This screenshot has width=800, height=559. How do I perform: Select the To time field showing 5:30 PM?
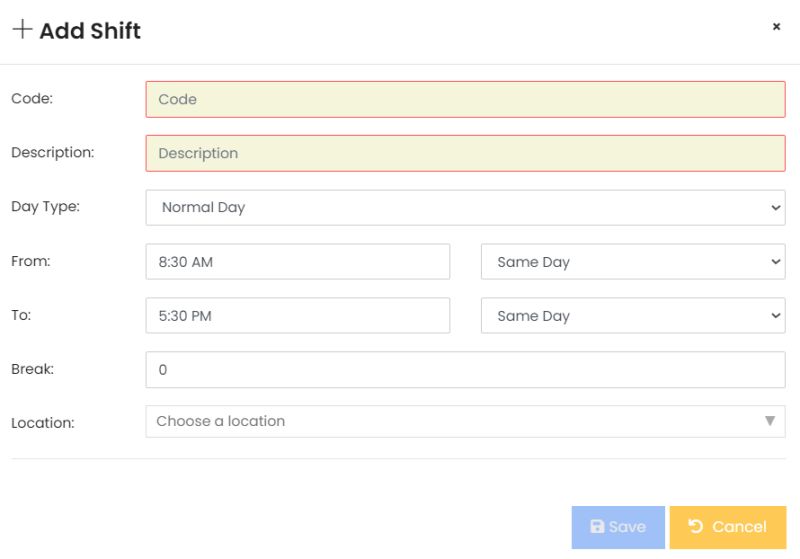click(297, 316)
